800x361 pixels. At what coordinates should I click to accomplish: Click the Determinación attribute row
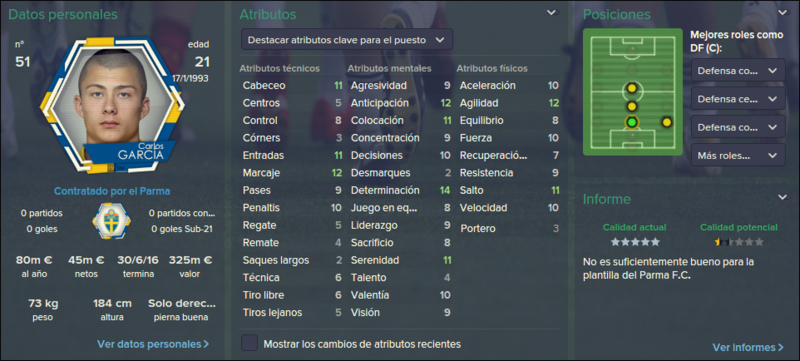click(x=400, y=190)
